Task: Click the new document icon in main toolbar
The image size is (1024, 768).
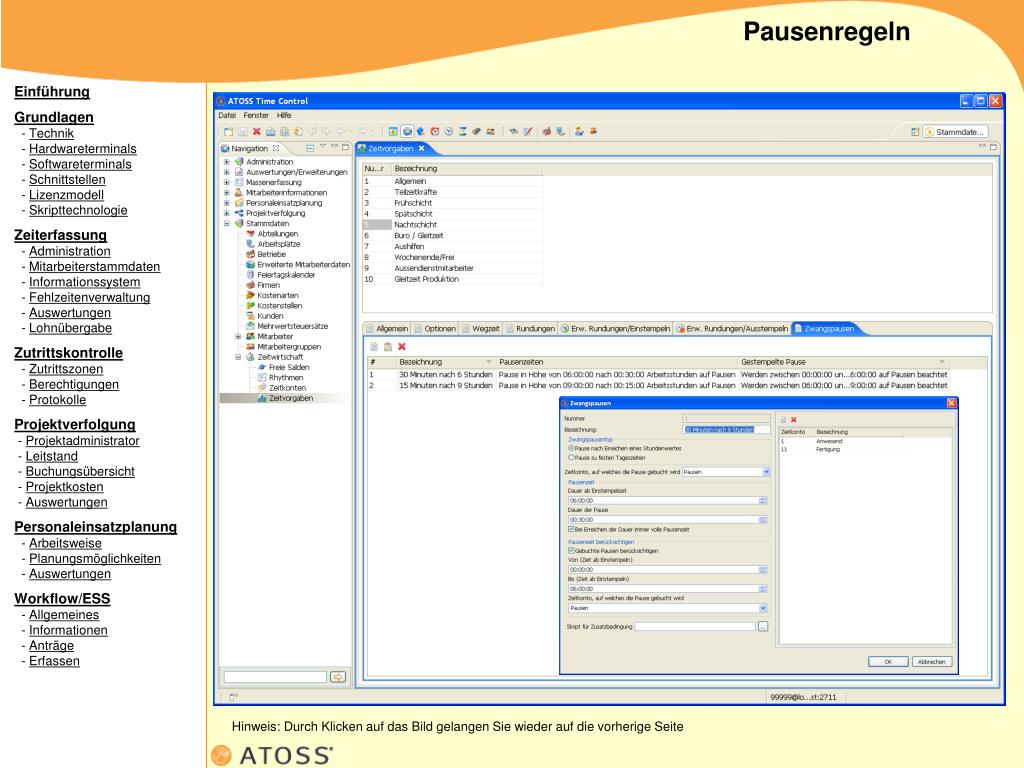Action: click(x=229, y=132)
